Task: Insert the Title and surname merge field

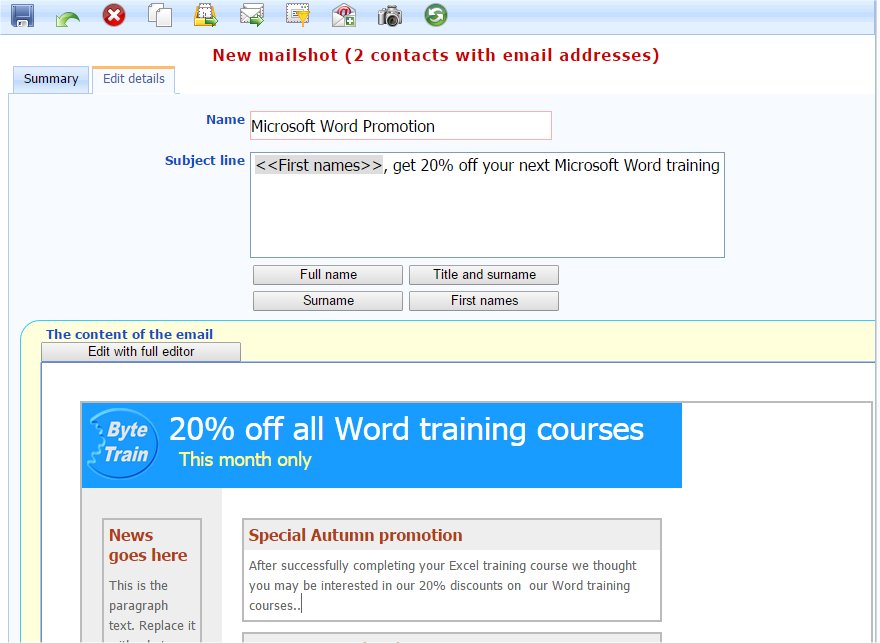Action: coord(484,275)
